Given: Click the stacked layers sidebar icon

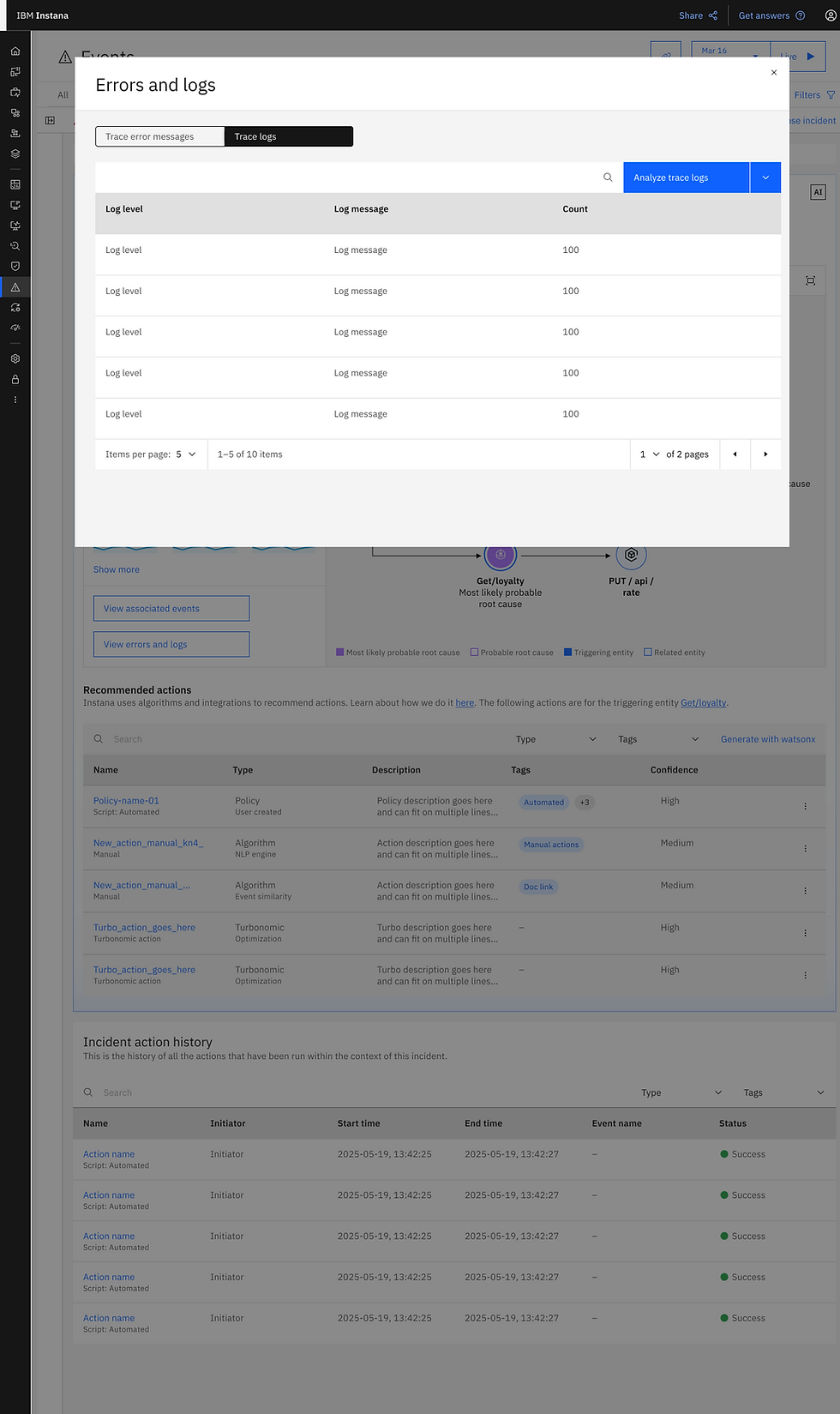Looking at the screenshot, I should tap(15, 154).
